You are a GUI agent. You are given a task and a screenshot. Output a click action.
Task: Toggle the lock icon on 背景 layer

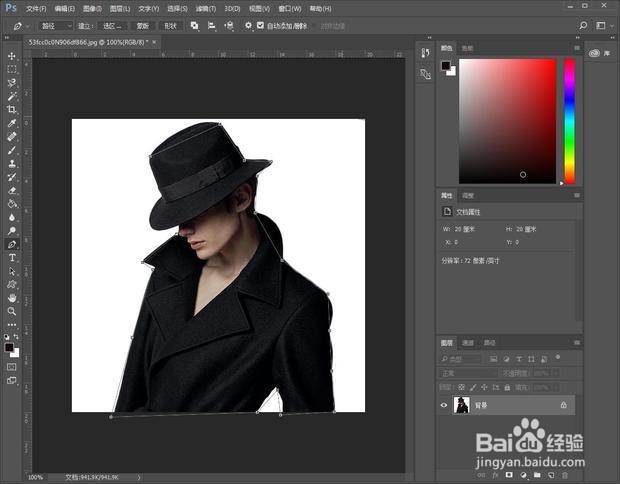coord(564,405)
